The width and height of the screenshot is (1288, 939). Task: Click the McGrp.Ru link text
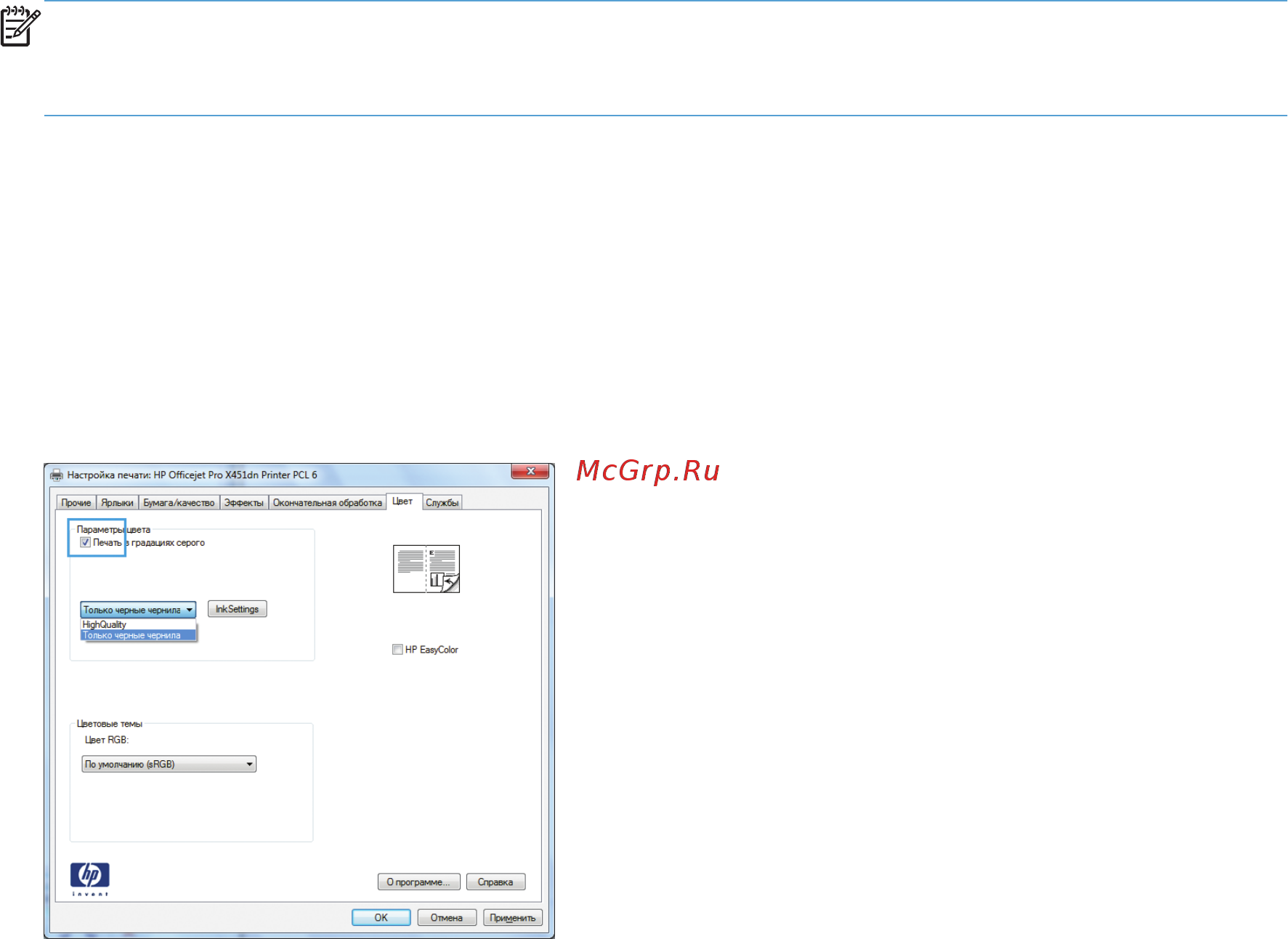[x=648, y=472]
